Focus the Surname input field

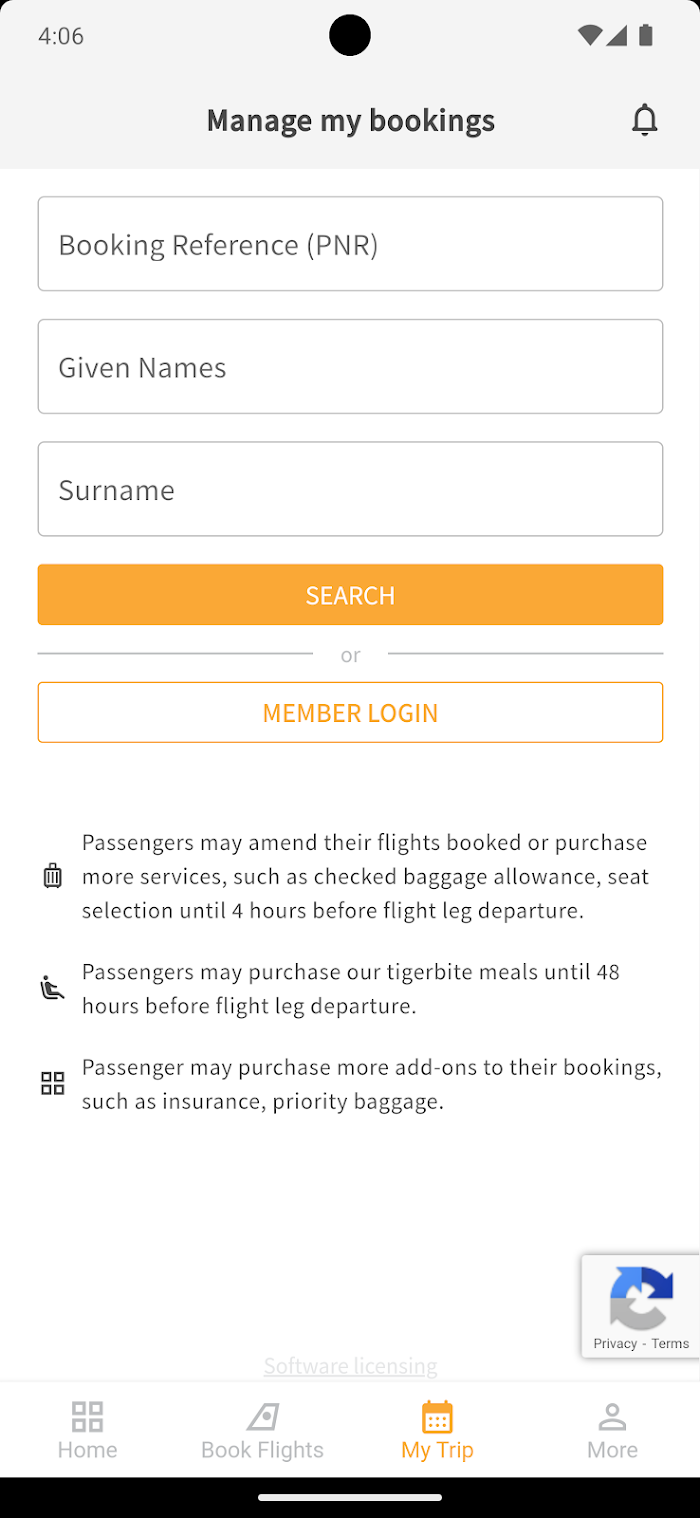point(350,489)
